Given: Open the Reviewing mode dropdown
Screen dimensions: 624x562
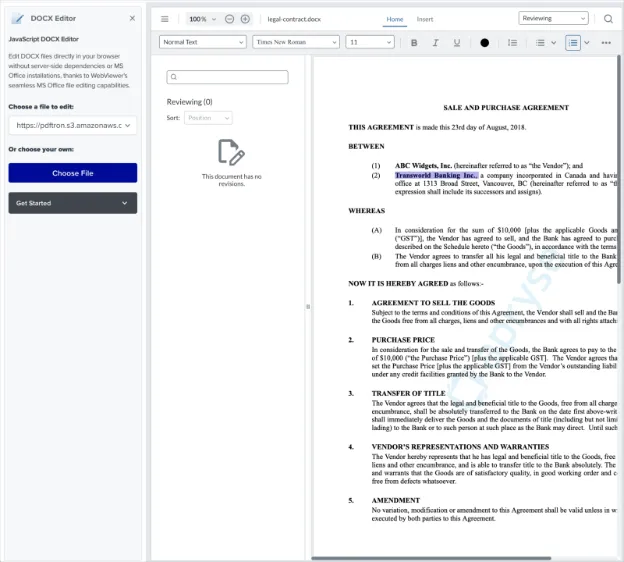Looking at the screenshot, I should tap(553, 18).
